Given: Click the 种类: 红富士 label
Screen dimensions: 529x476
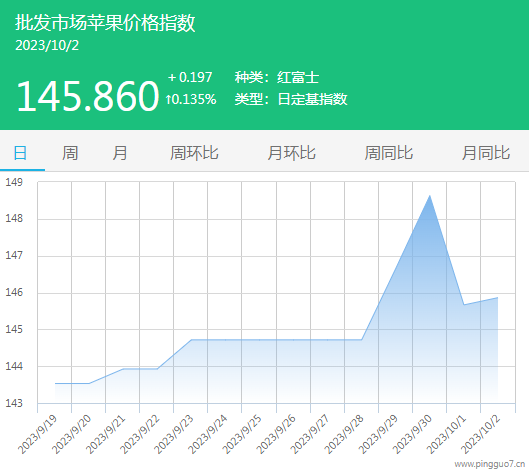Looking at the screenshot, I should point(277,77).
